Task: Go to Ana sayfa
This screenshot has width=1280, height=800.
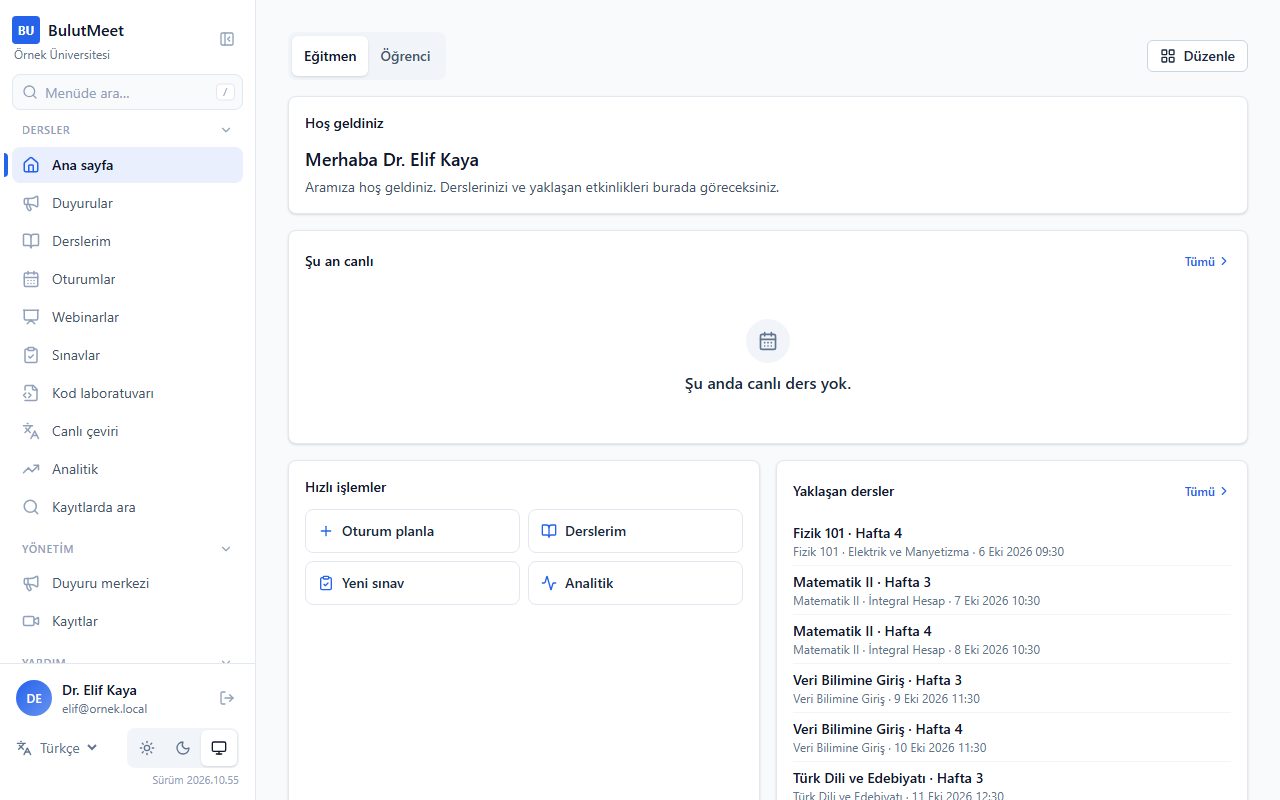Action: point(127,165)
